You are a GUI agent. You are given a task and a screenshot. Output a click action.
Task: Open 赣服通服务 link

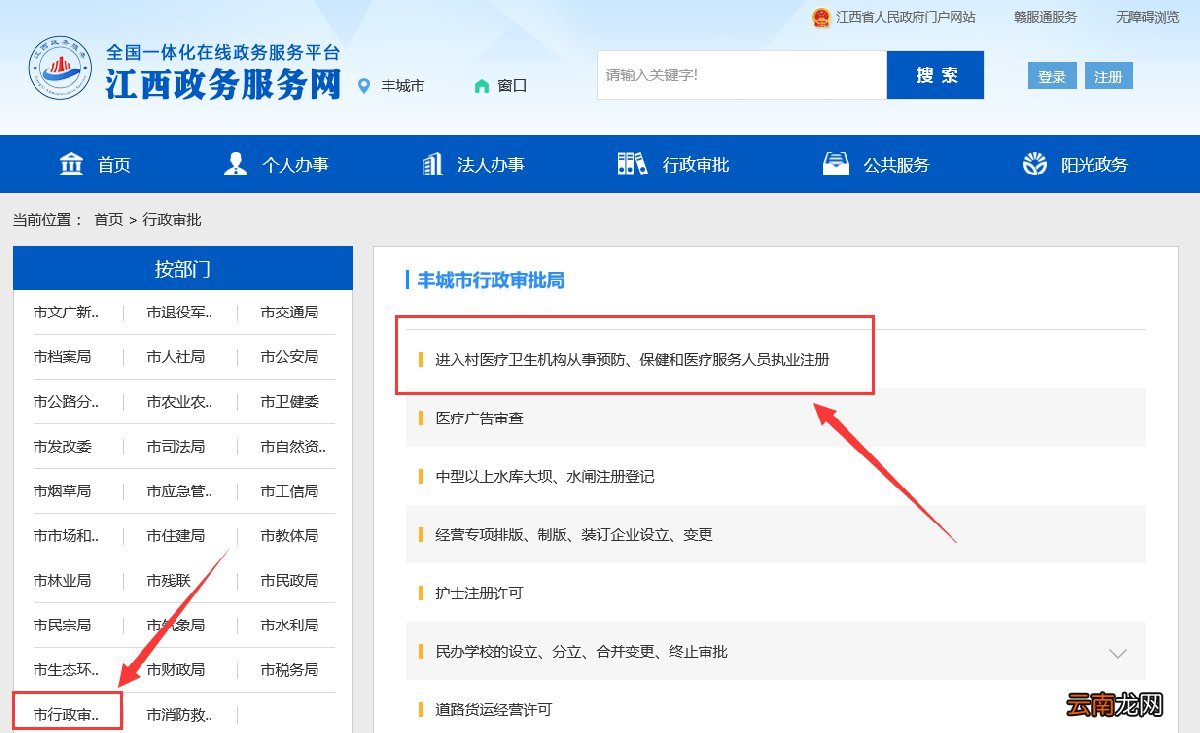(1045, 17)
